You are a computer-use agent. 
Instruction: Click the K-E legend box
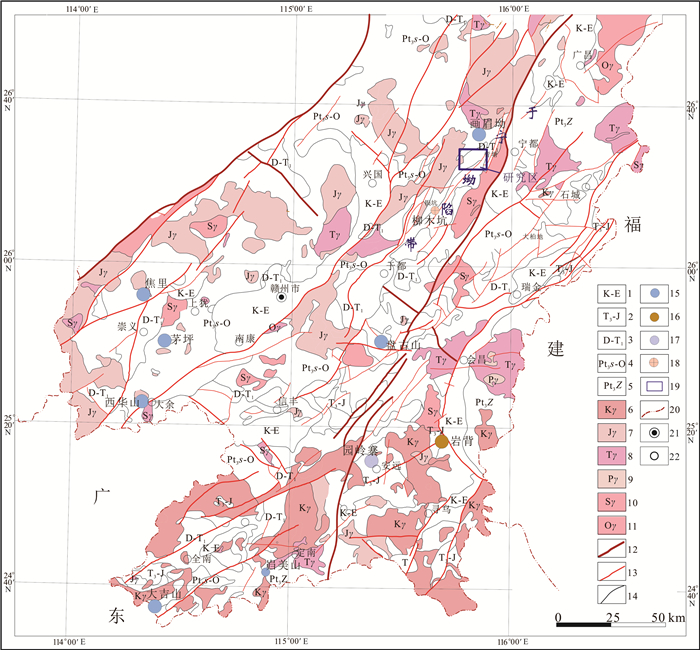click(610, 293)
